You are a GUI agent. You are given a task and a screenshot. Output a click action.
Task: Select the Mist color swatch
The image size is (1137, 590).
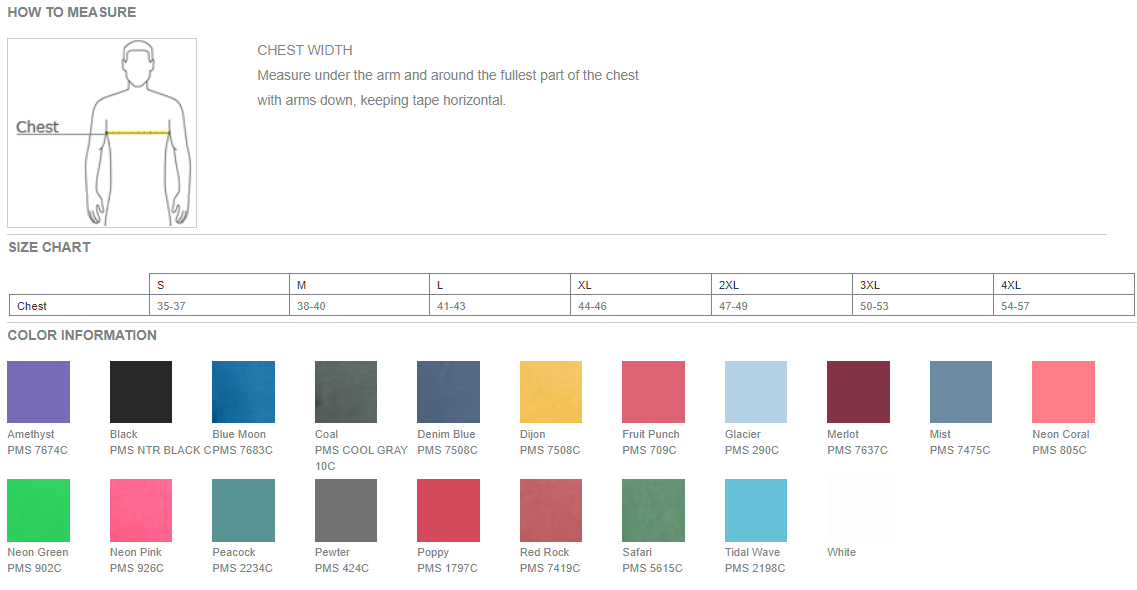(x=961, y=392)
